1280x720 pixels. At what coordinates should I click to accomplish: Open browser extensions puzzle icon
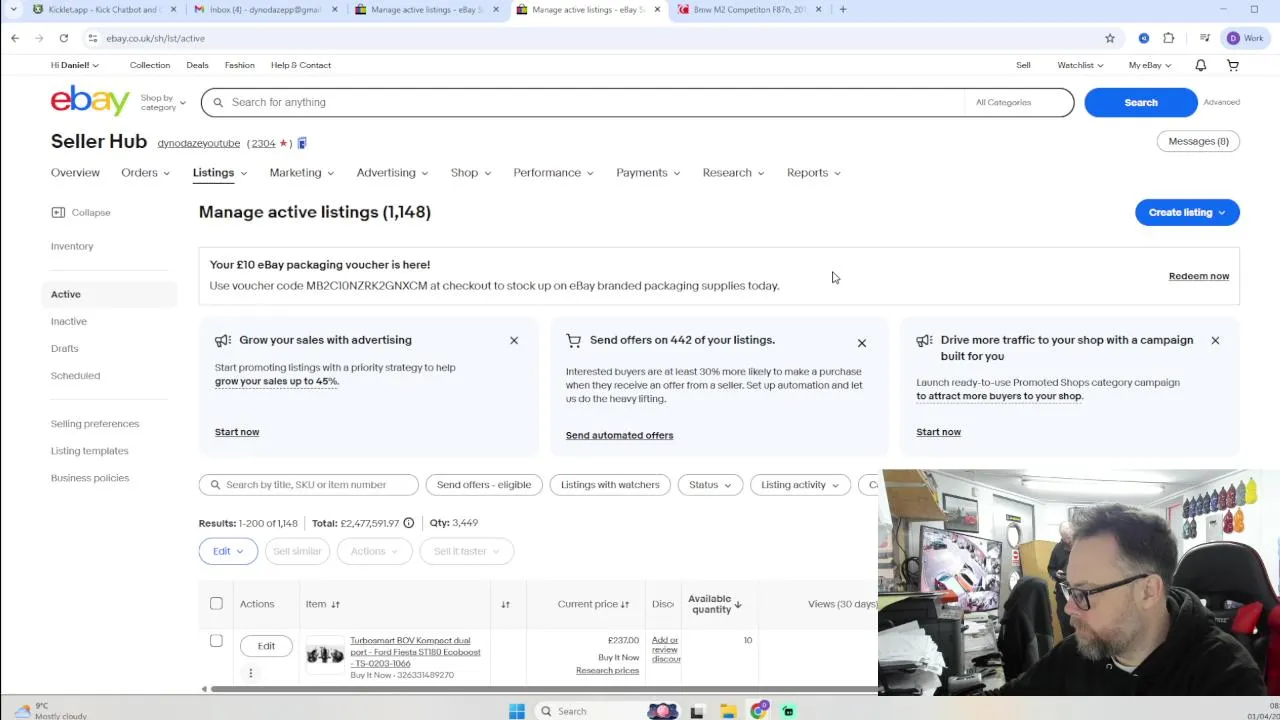[1169, 38]
